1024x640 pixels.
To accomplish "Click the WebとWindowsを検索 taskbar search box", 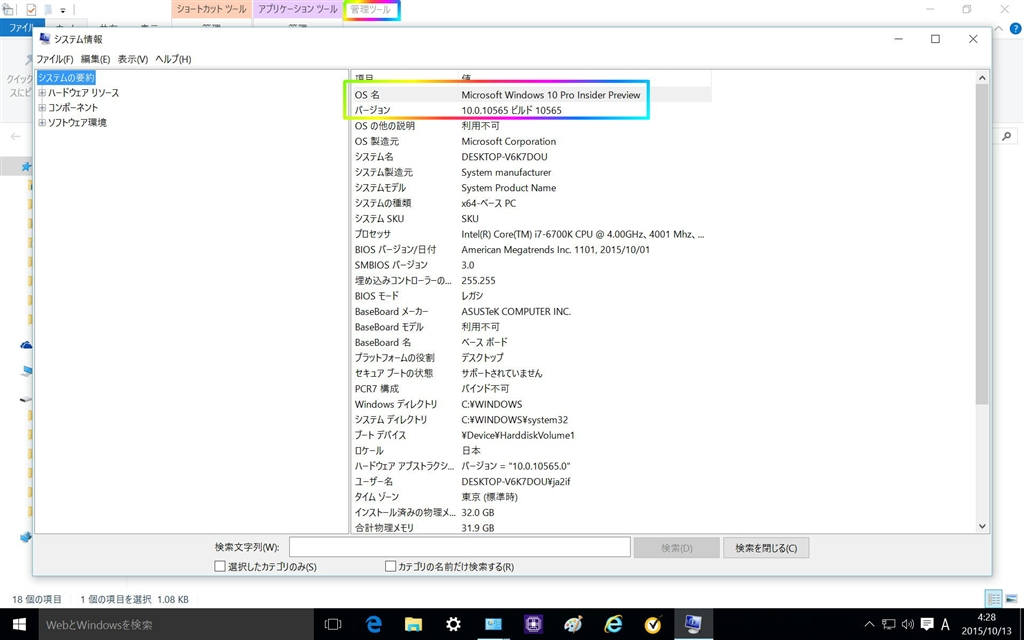I will click(x=176, y=624).
